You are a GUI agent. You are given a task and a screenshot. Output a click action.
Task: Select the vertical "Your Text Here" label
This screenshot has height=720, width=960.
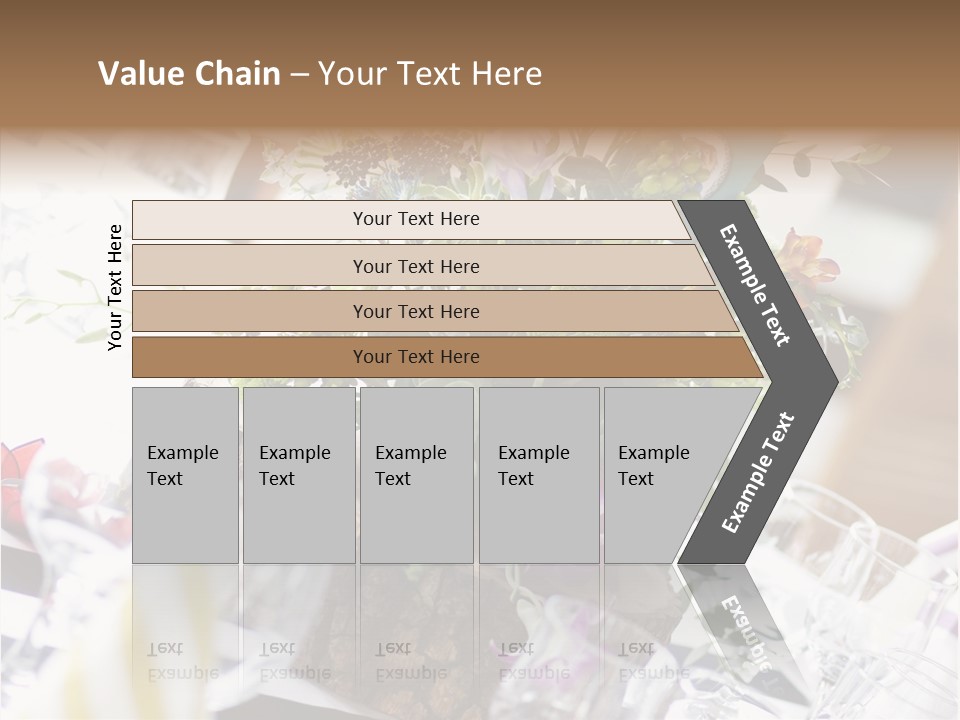point(115,287)
